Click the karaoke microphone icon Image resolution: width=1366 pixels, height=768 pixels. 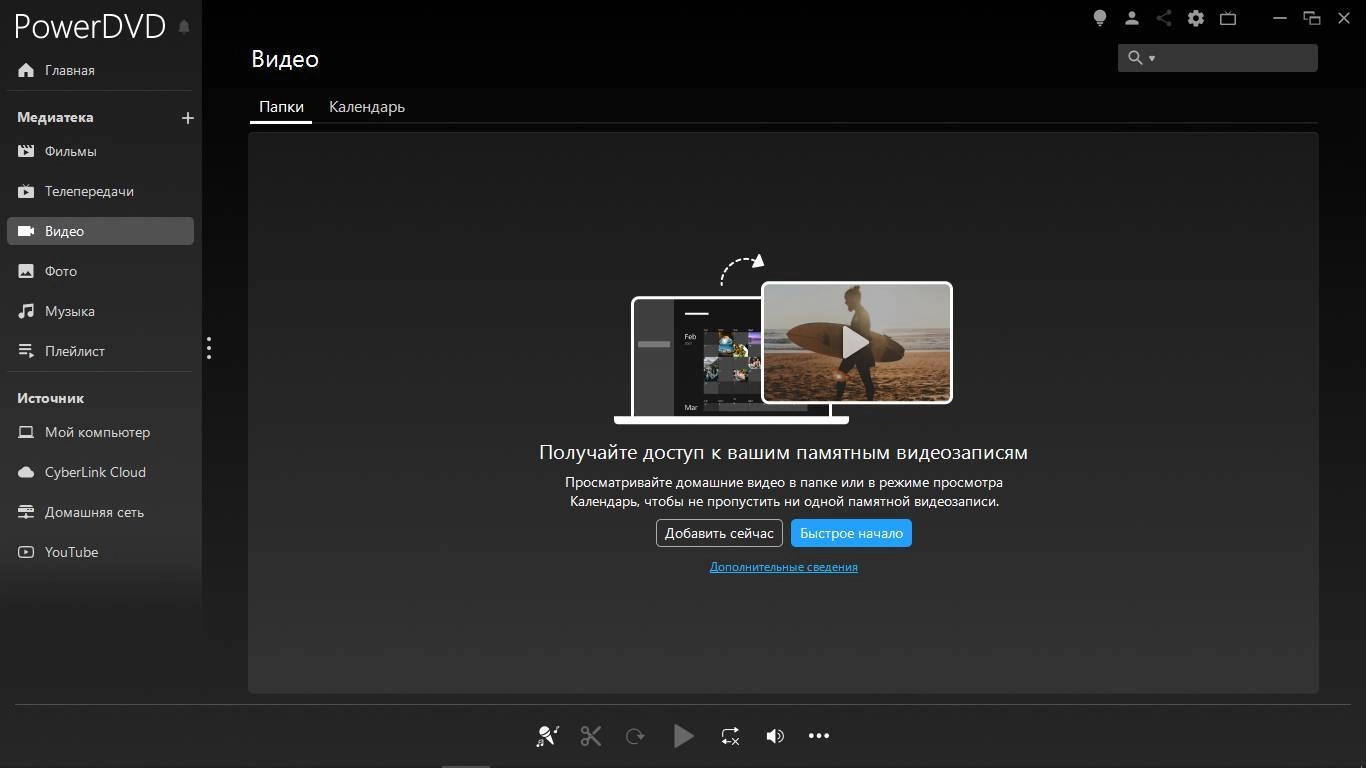[547, 736]
